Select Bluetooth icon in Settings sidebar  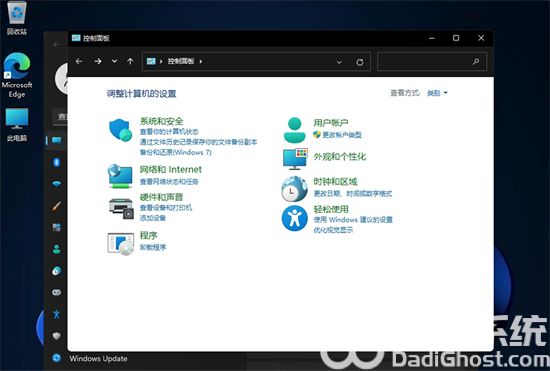pos(56,162)
